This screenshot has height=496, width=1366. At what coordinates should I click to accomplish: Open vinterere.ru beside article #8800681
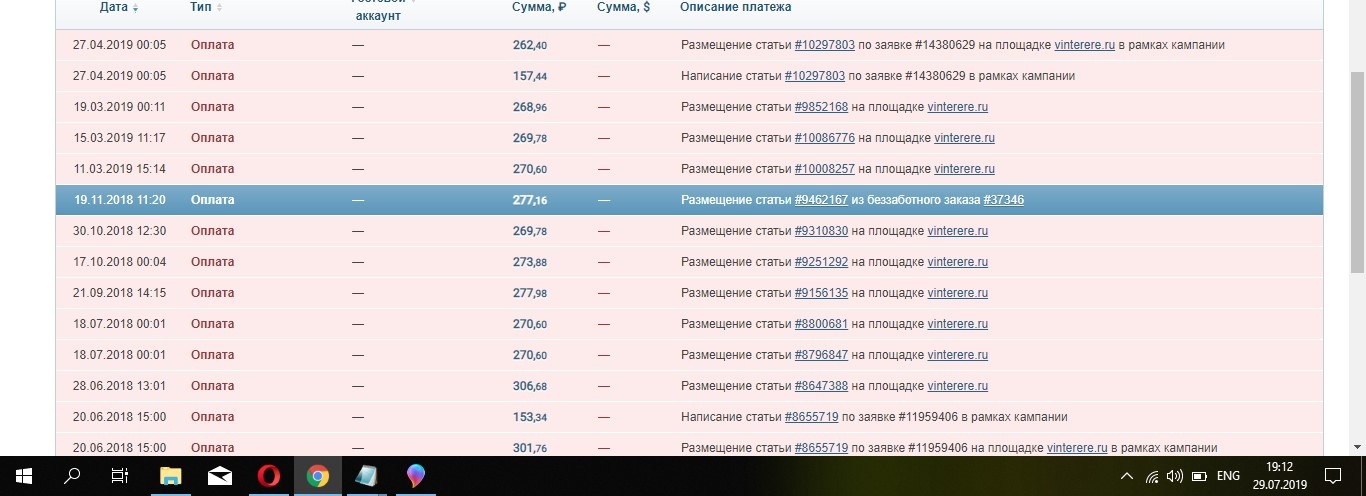point(958,324)
